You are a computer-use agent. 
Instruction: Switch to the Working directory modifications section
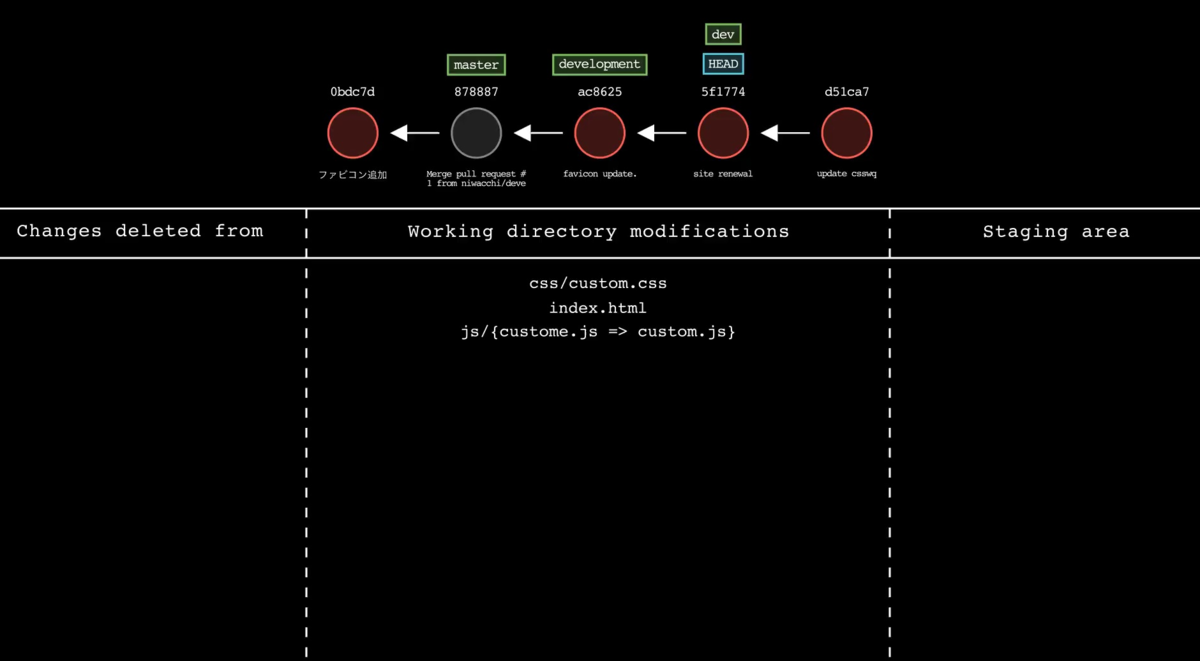pos(598,231)
